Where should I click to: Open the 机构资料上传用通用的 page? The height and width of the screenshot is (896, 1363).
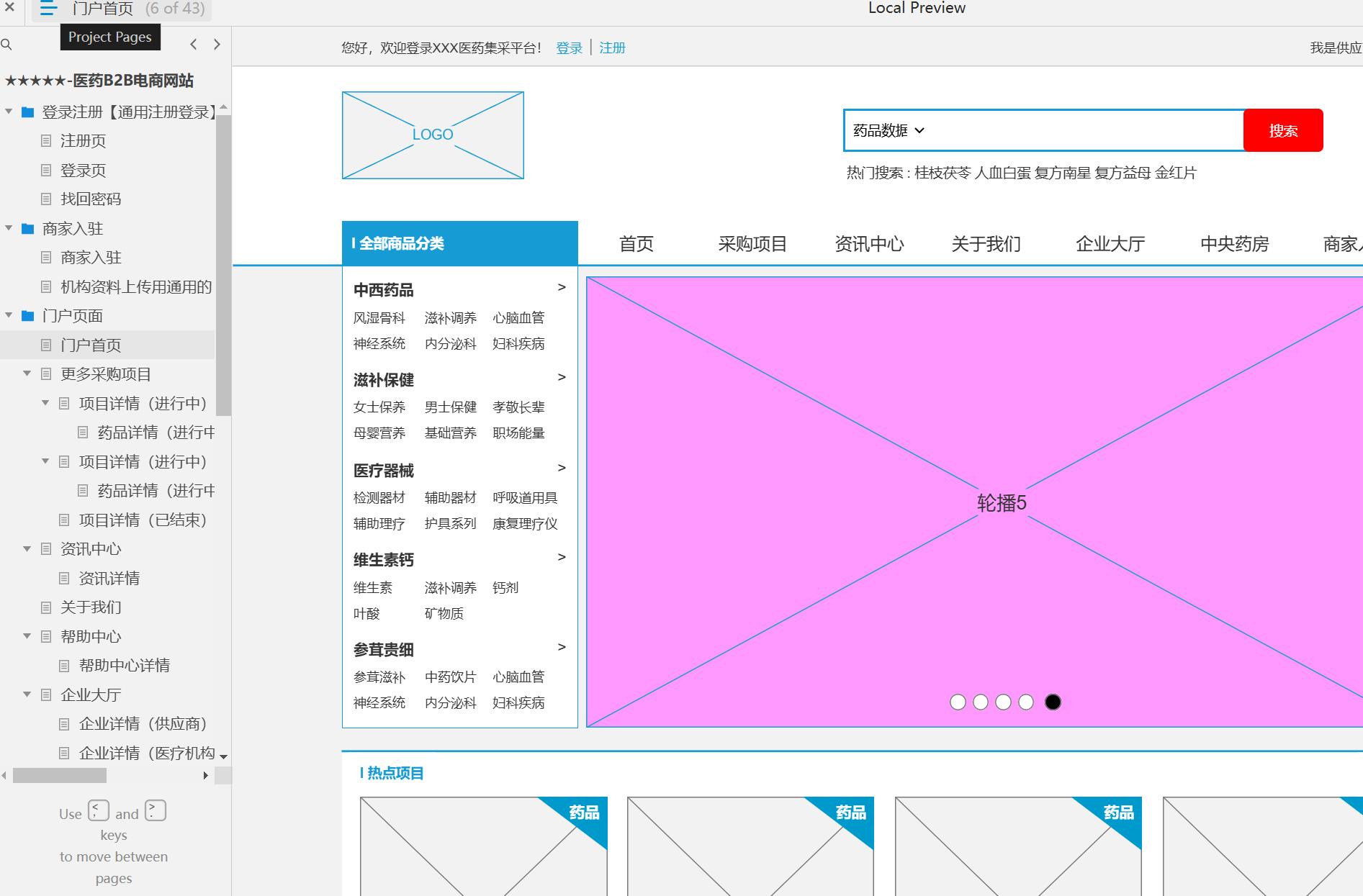[x=136, y=287]
